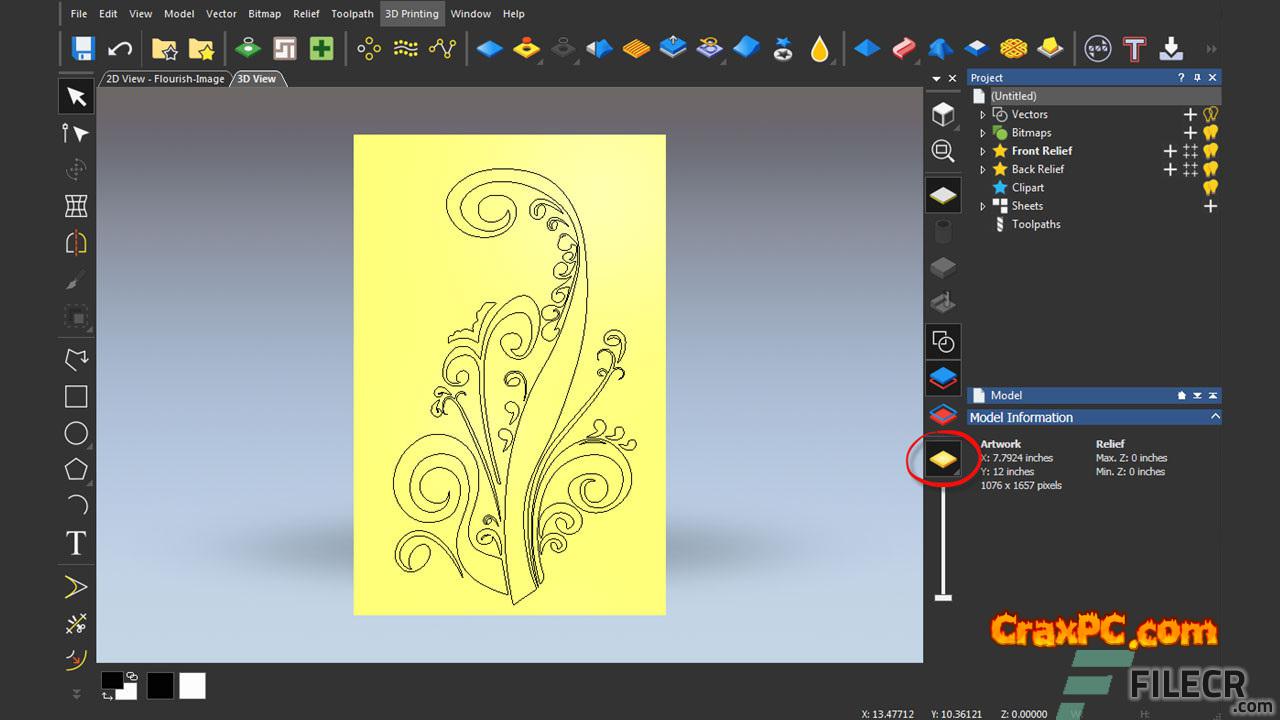This screenshot has width=1280, height=720.
Task: Select Toolpaths in the Project tree
Action: (1035, 224)
